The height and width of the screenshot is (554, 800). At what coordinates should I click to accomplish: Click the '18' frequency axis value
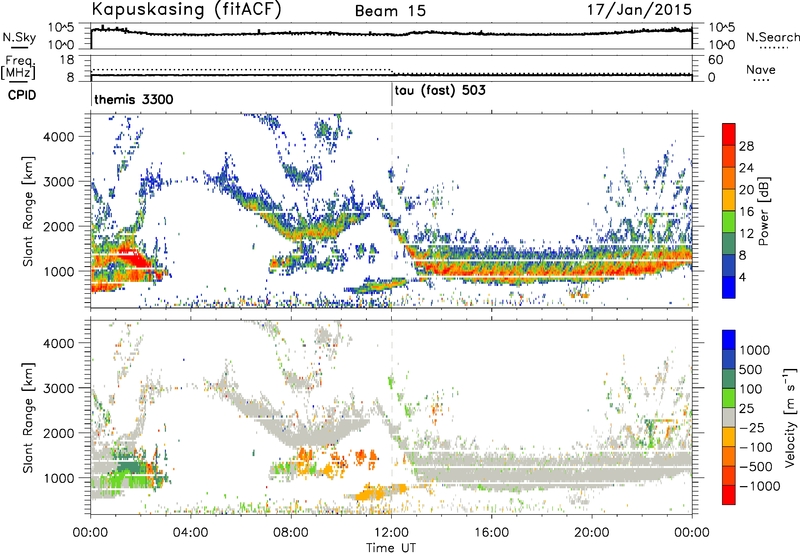click(67, 60)
